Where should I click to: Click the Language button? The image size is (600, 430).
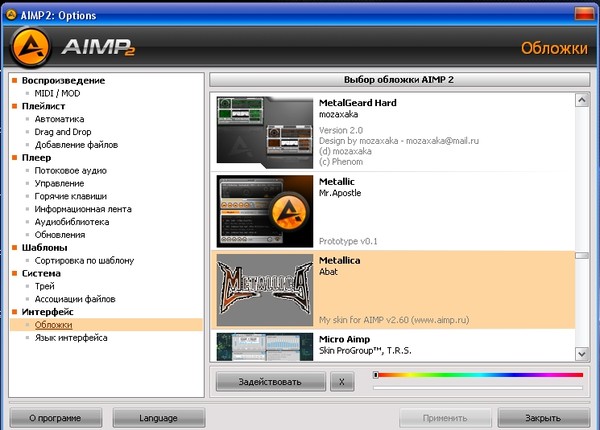158,418
